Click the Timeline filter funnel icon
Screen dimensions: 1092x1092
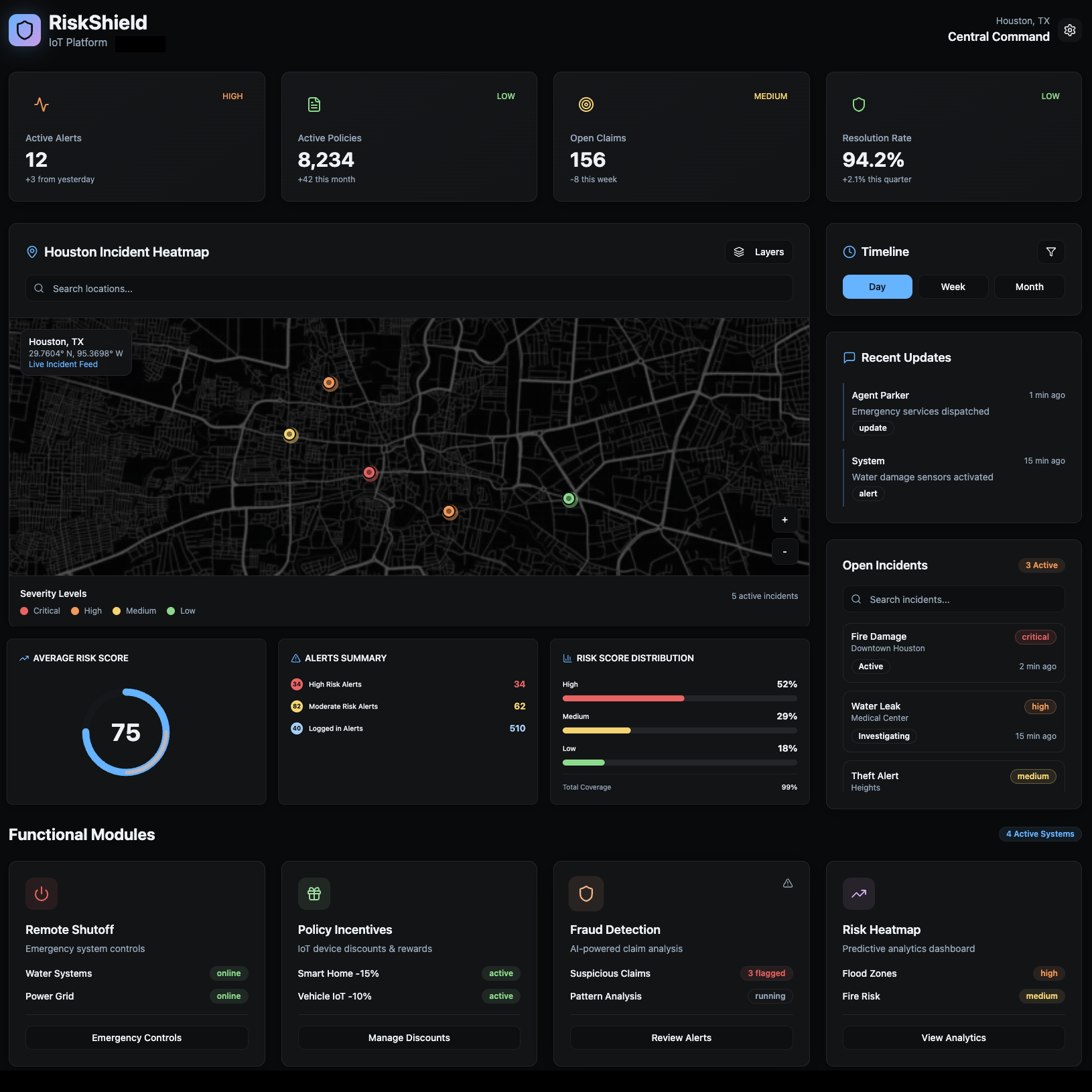(x=1050, y=252)
